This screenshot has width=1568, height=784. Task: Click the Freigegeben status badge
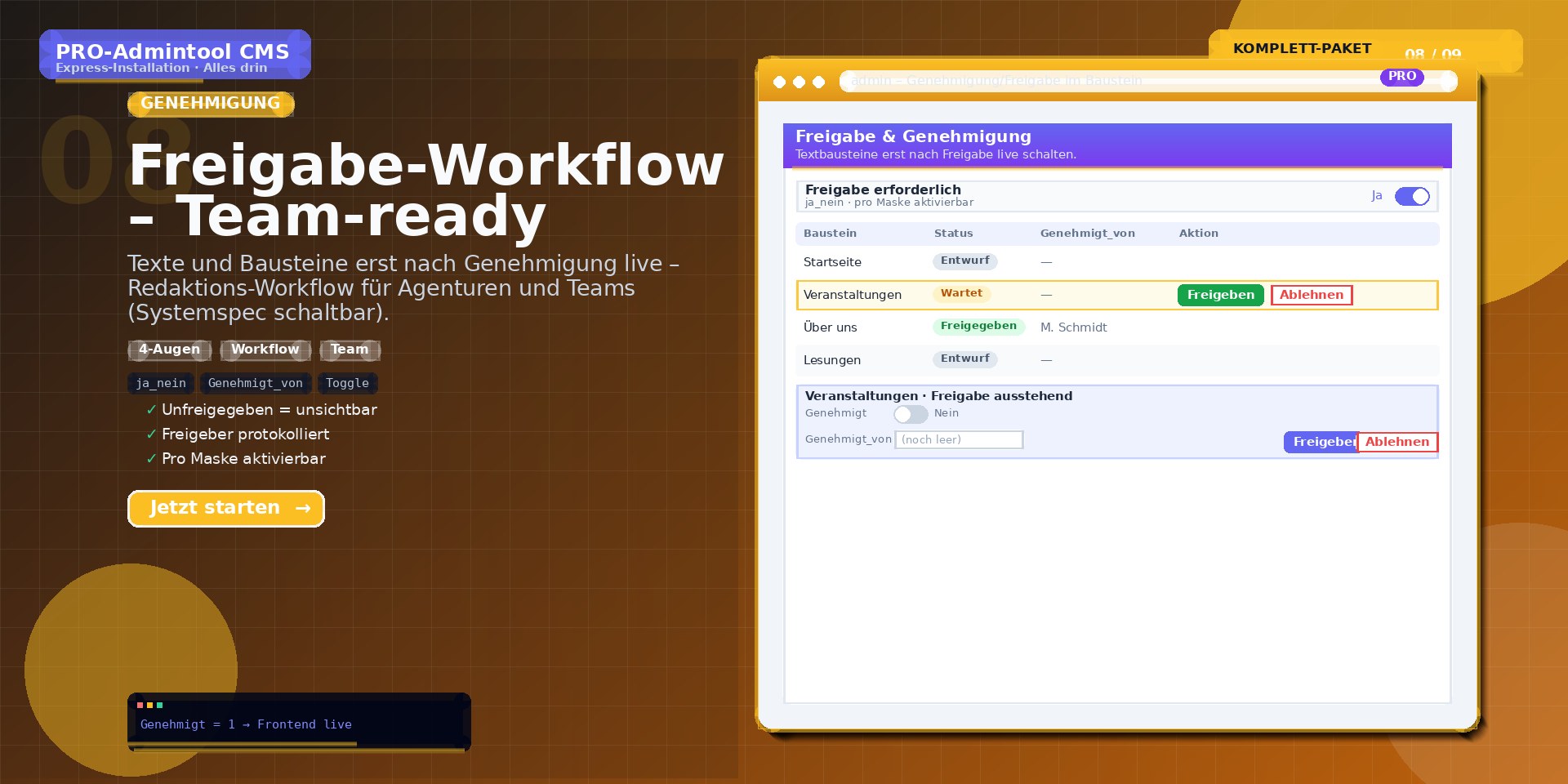click(978, 326)
